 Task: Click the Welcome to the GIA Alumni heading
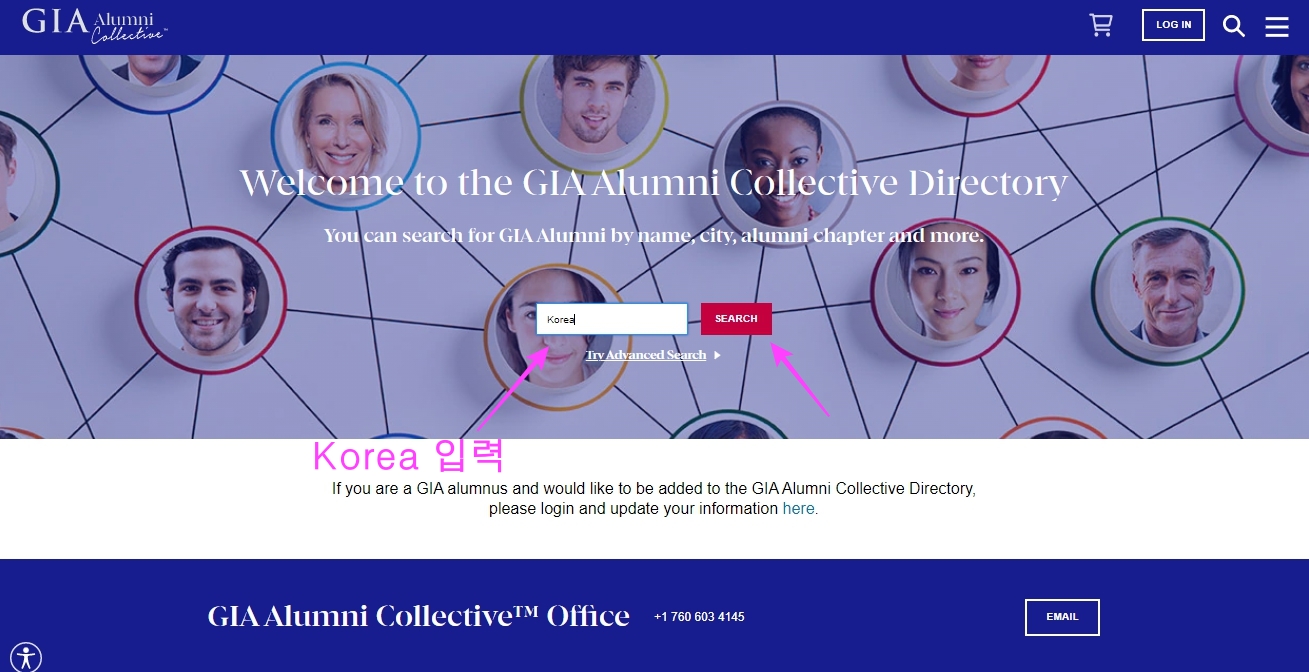click(654, 183)
